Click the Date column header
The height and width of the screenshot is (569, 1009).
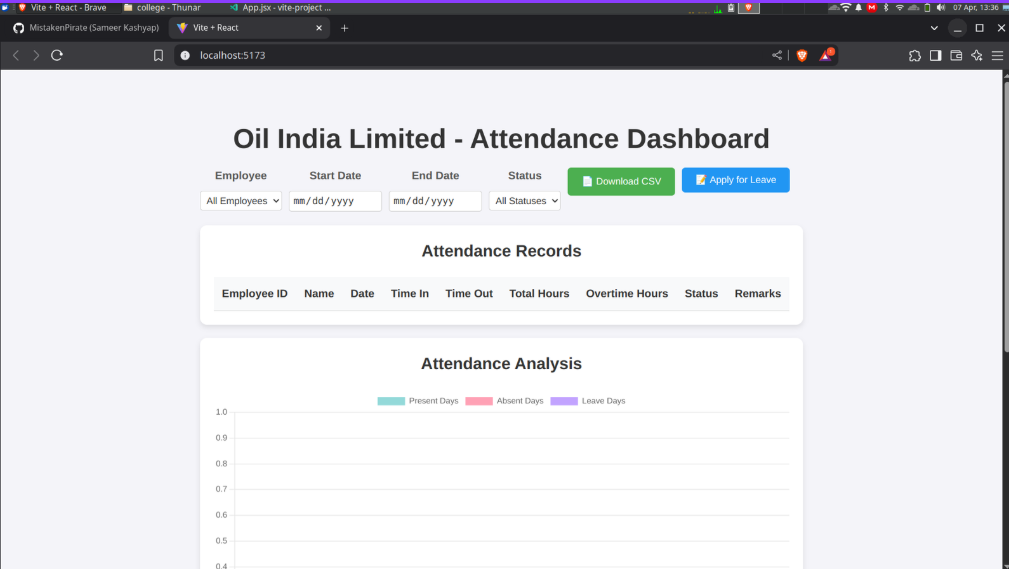click(x=362, y=294)
